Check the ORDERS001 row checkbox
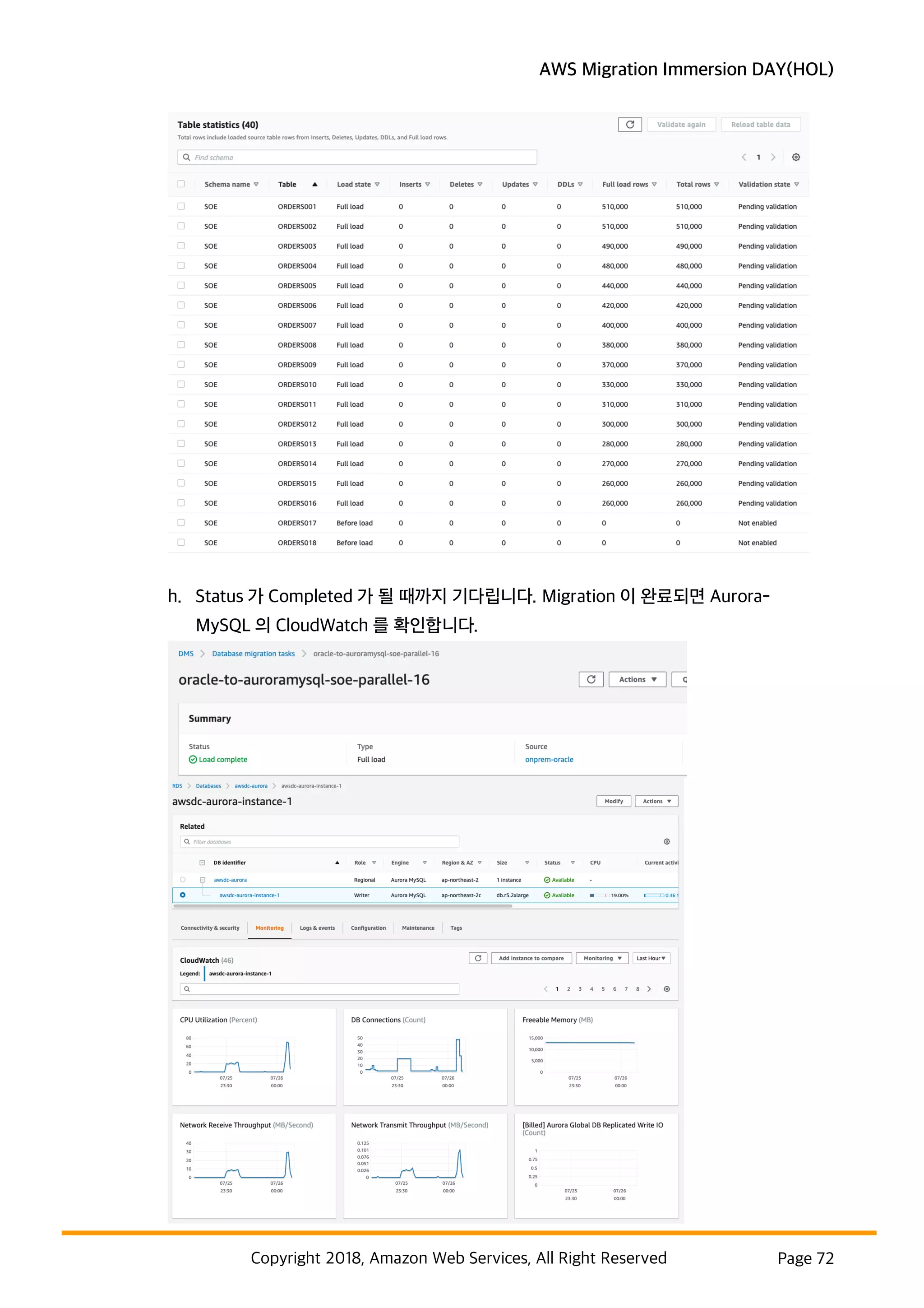This screenshot has height=1308, width=924. pos(181,206)
